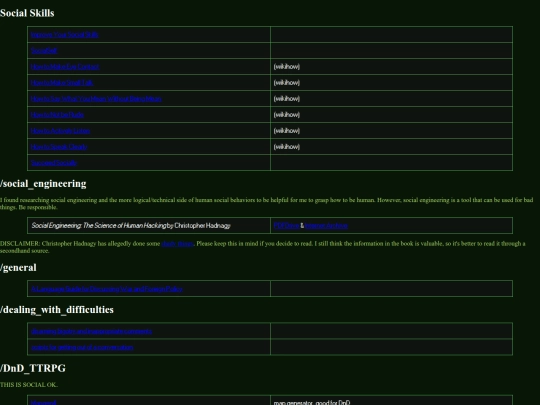Click (wikihow) in the Say What You Mean row
The image size is (540, 405).
(287, 99)
